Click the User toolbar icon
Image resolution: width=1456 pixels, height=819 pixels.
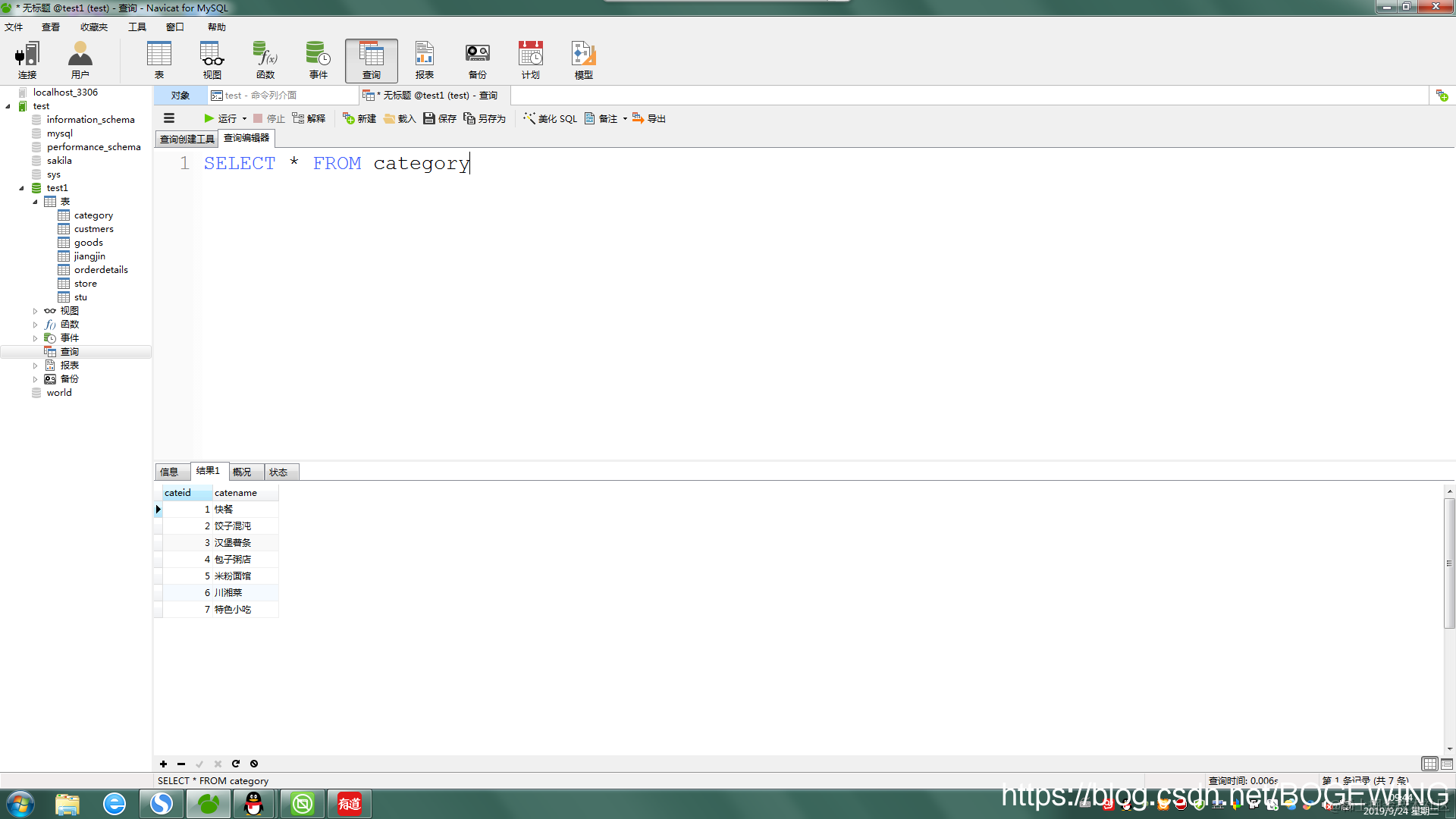[80, 61]
